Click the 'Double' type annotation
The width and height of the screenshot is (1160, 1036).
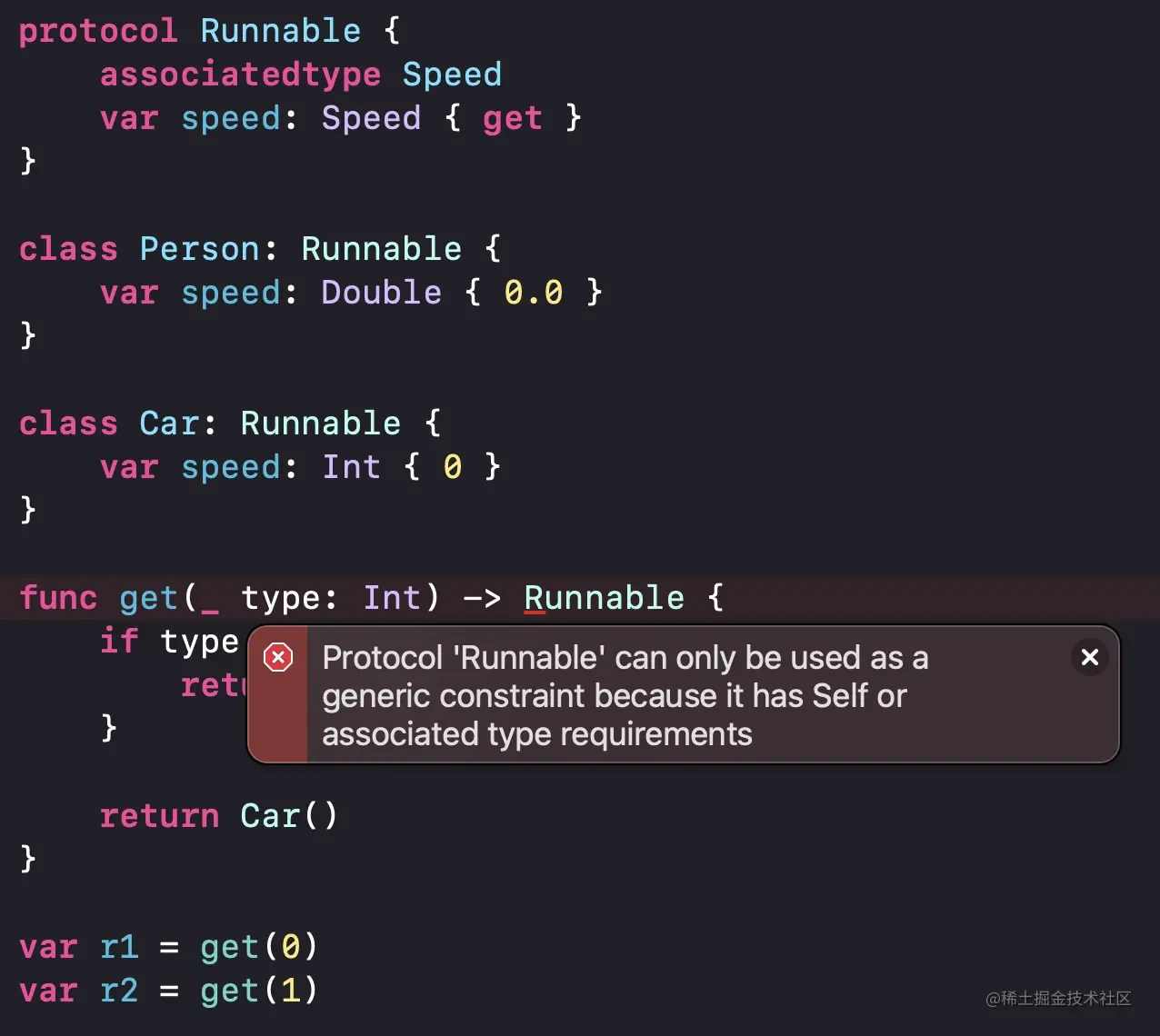(x=382, y=293)
